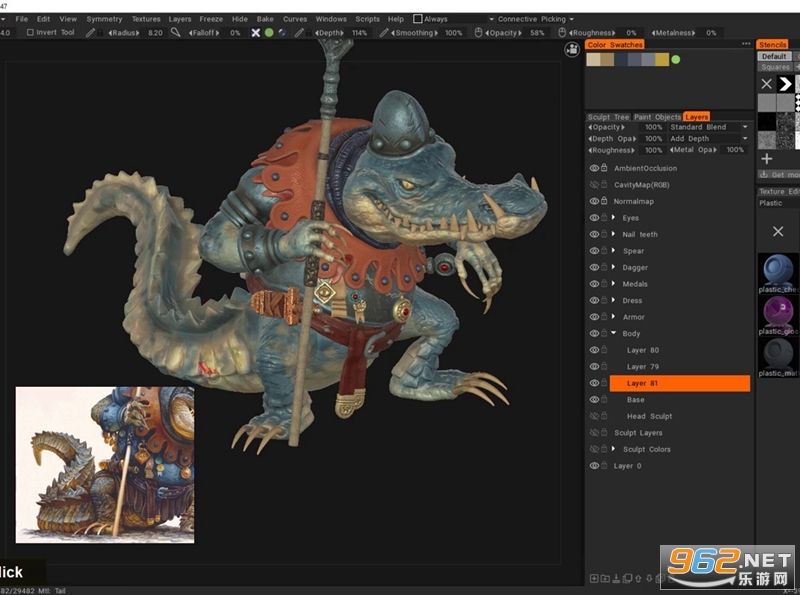This screenshot has width=800, height=595.
Task: Show the CavityMap(RGB) layer
Action: click(x=593, y=184)
